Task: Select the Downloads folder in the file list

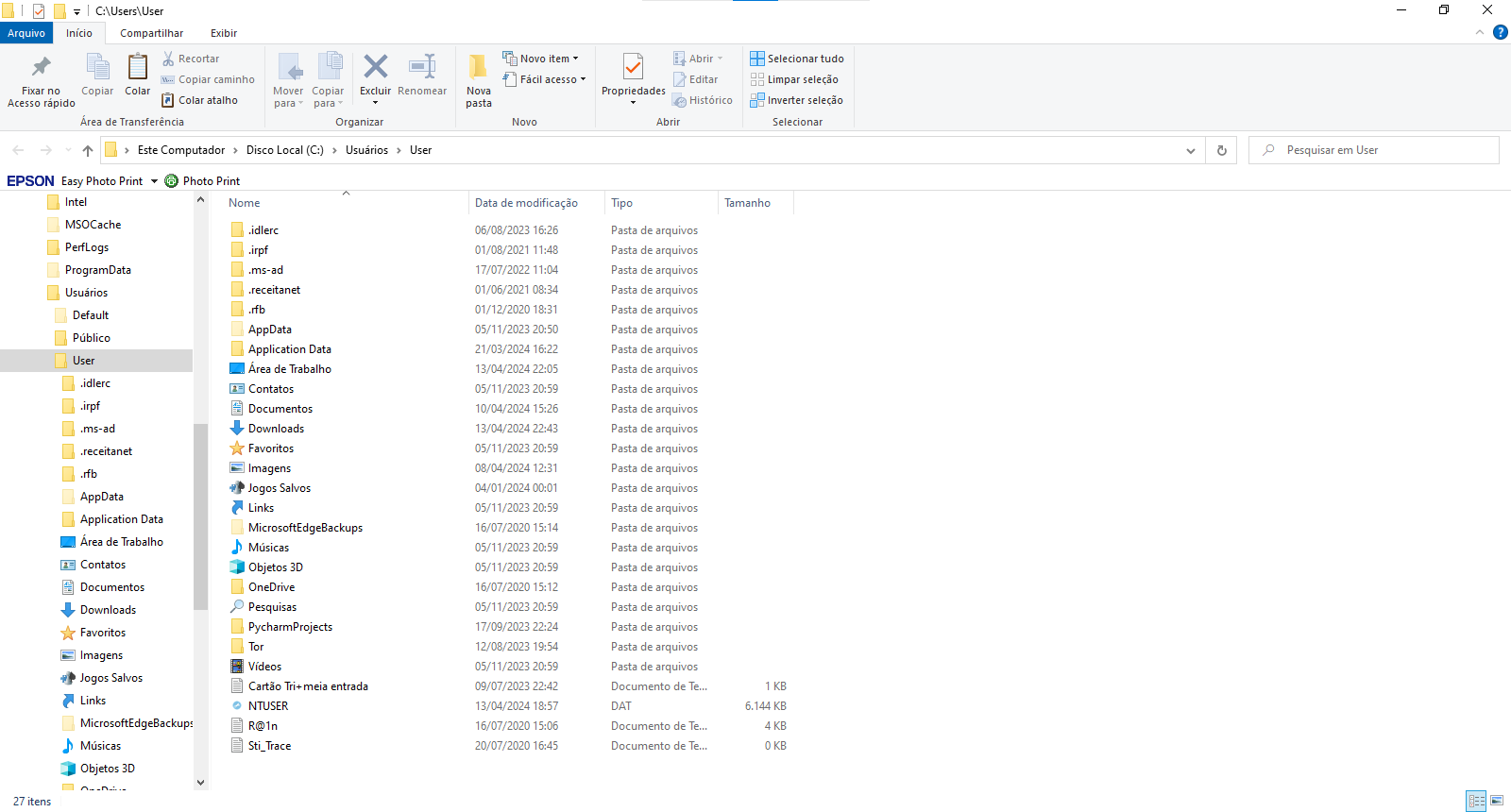Action: click(x=276, y=429)
